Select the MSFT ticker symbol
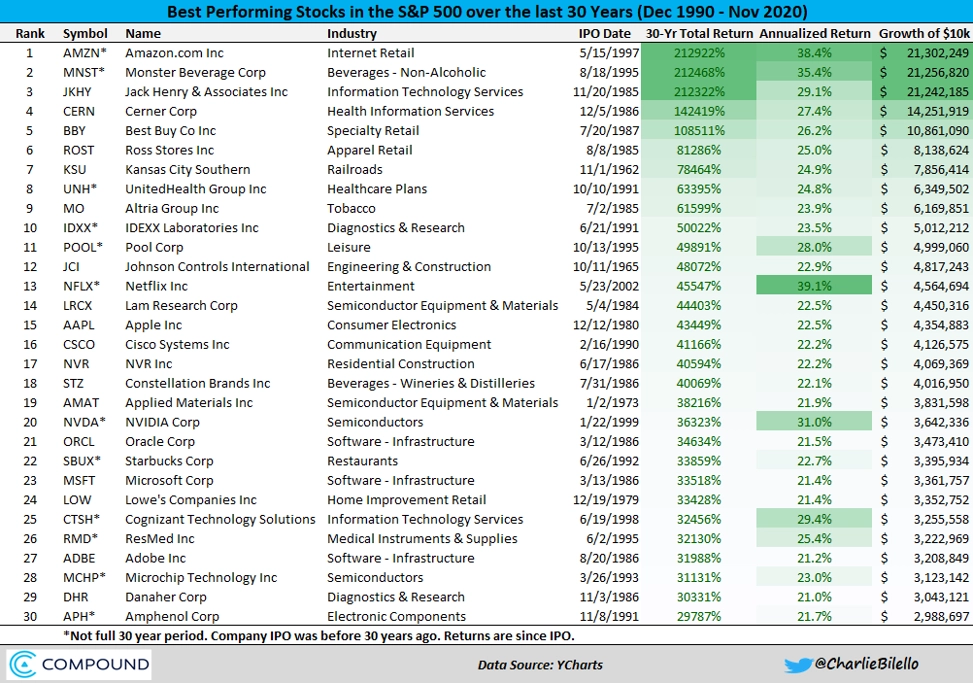 (x=79, y=481)
